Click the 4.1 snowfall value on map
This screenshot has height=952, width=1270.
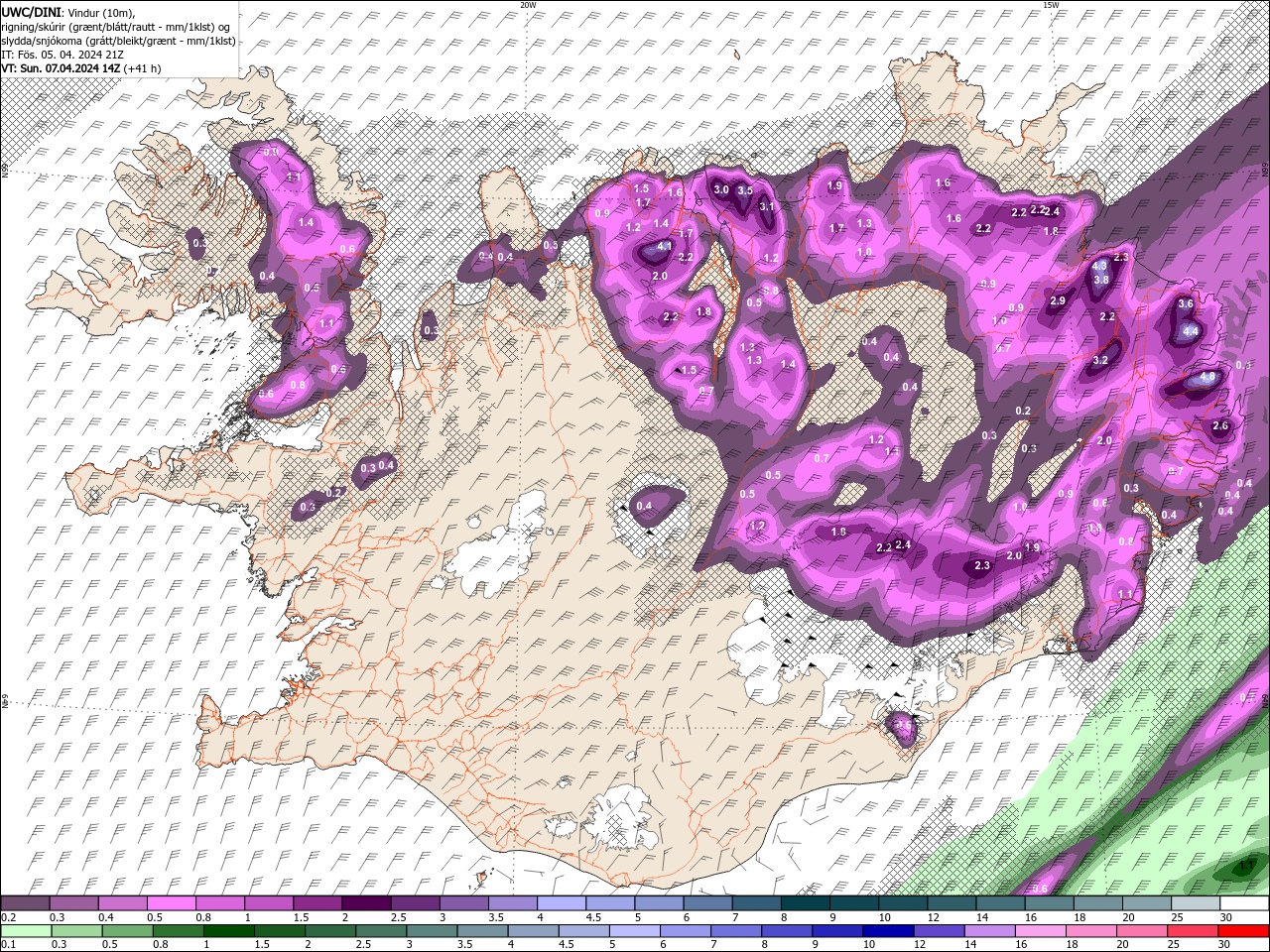(x=665, y=246)
